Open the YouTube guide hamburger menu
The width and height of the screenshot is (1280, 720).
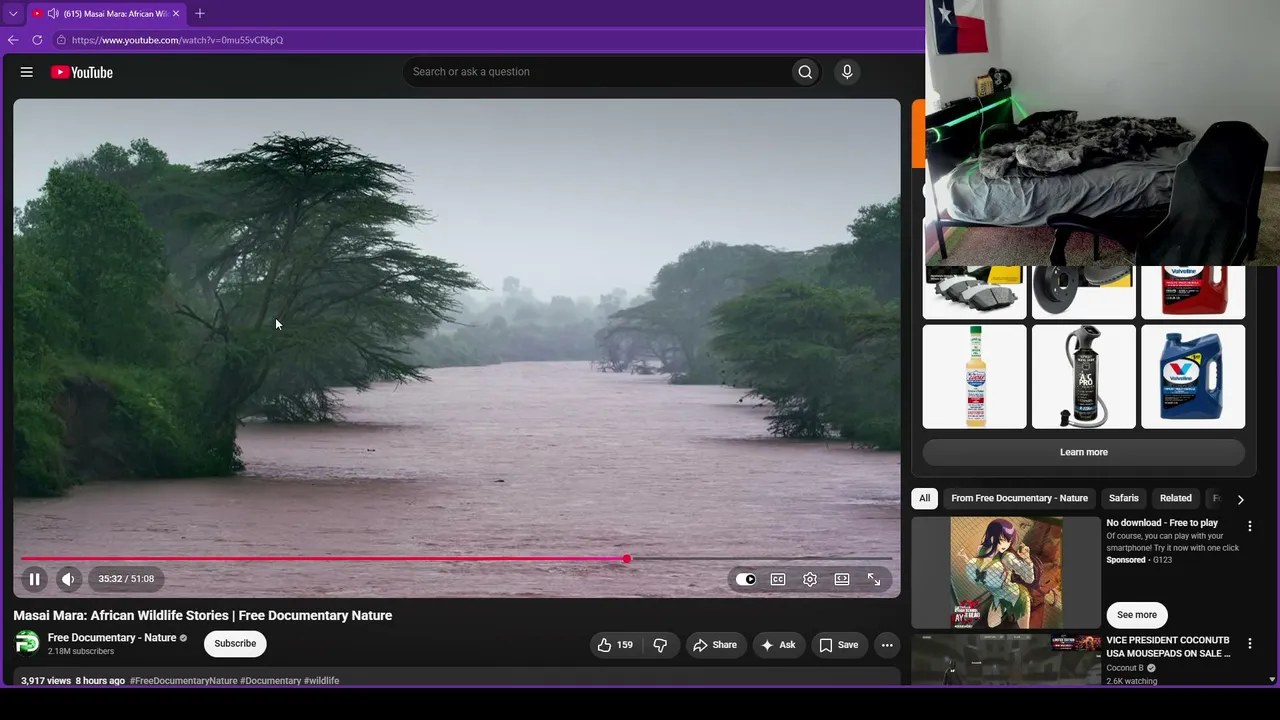click(x=27, y=72)
